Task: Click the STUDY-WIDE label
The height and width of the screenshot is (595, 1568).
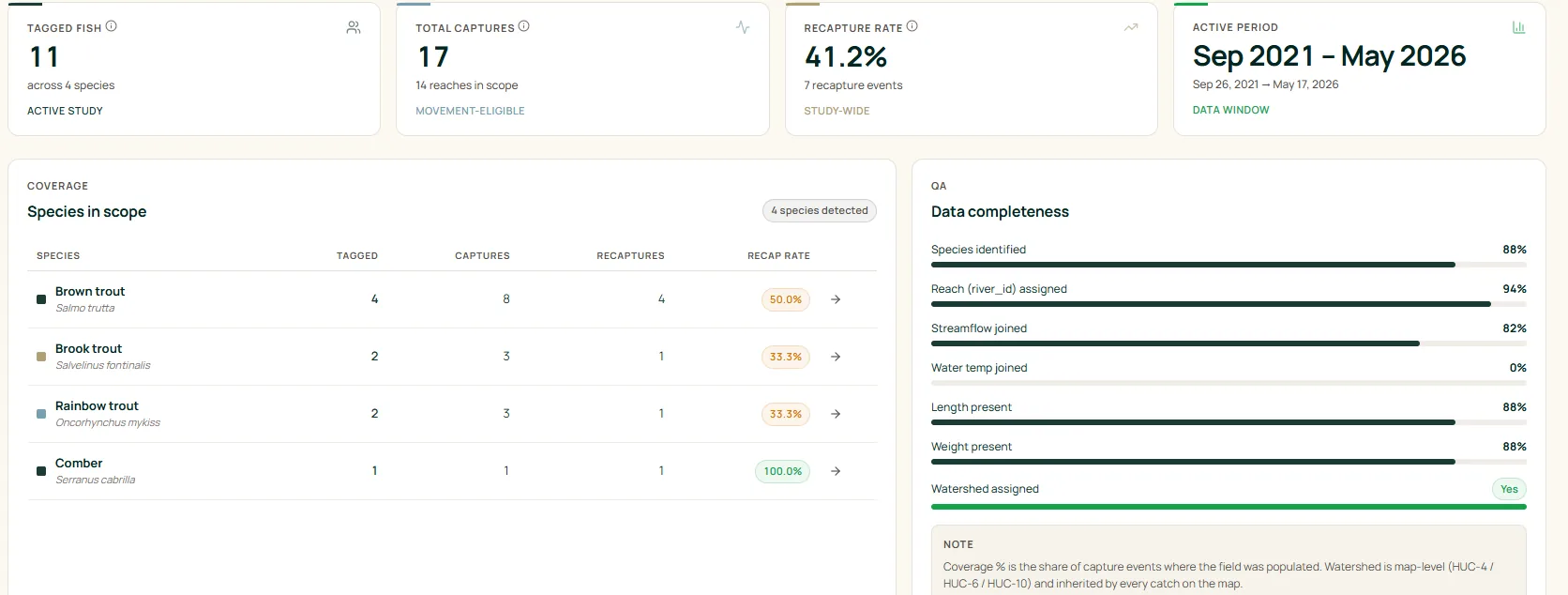Action: point(837,111)
